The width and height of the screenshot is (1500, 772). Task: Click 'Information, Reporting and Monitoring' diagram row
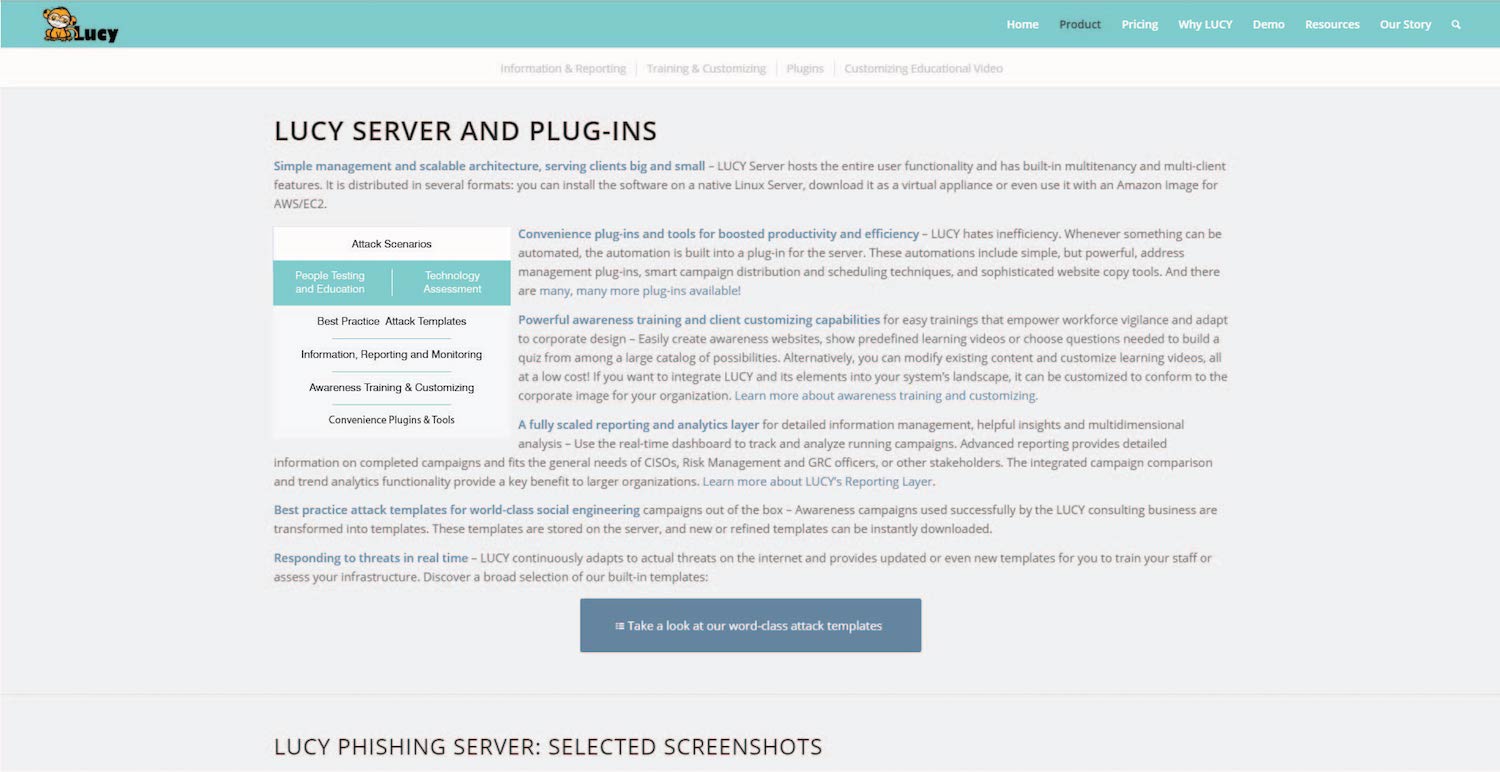392,354
